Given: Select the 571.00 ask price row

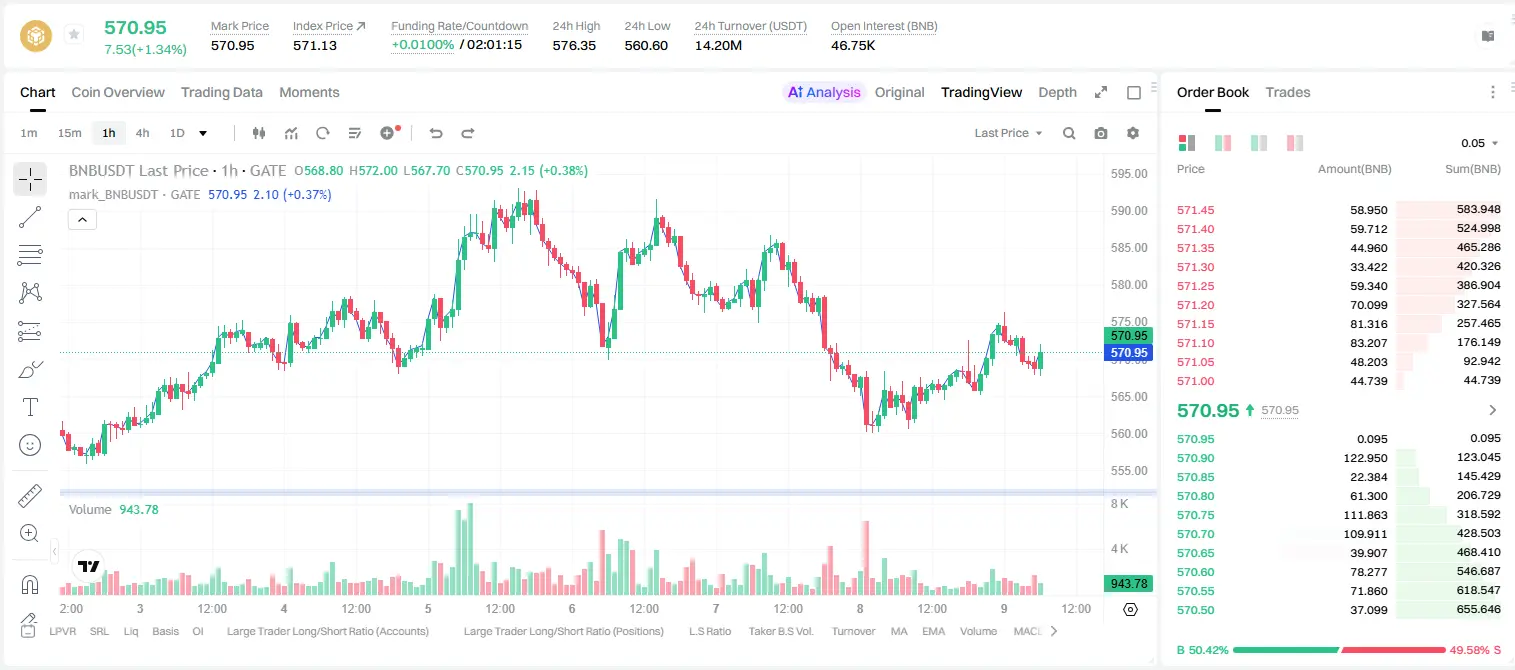Looking at the screenshot, I should 1339,381.
